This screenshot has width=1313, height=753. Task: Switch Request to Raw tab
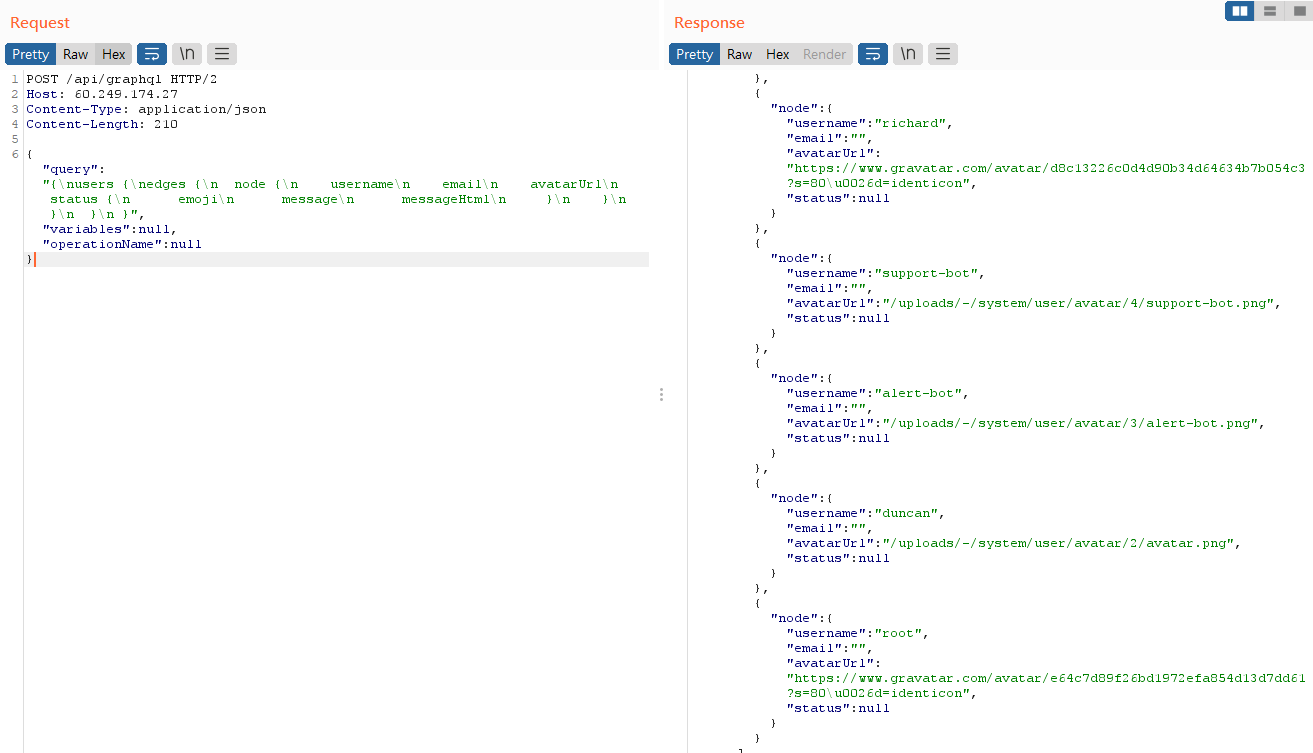tap(76, 54)
